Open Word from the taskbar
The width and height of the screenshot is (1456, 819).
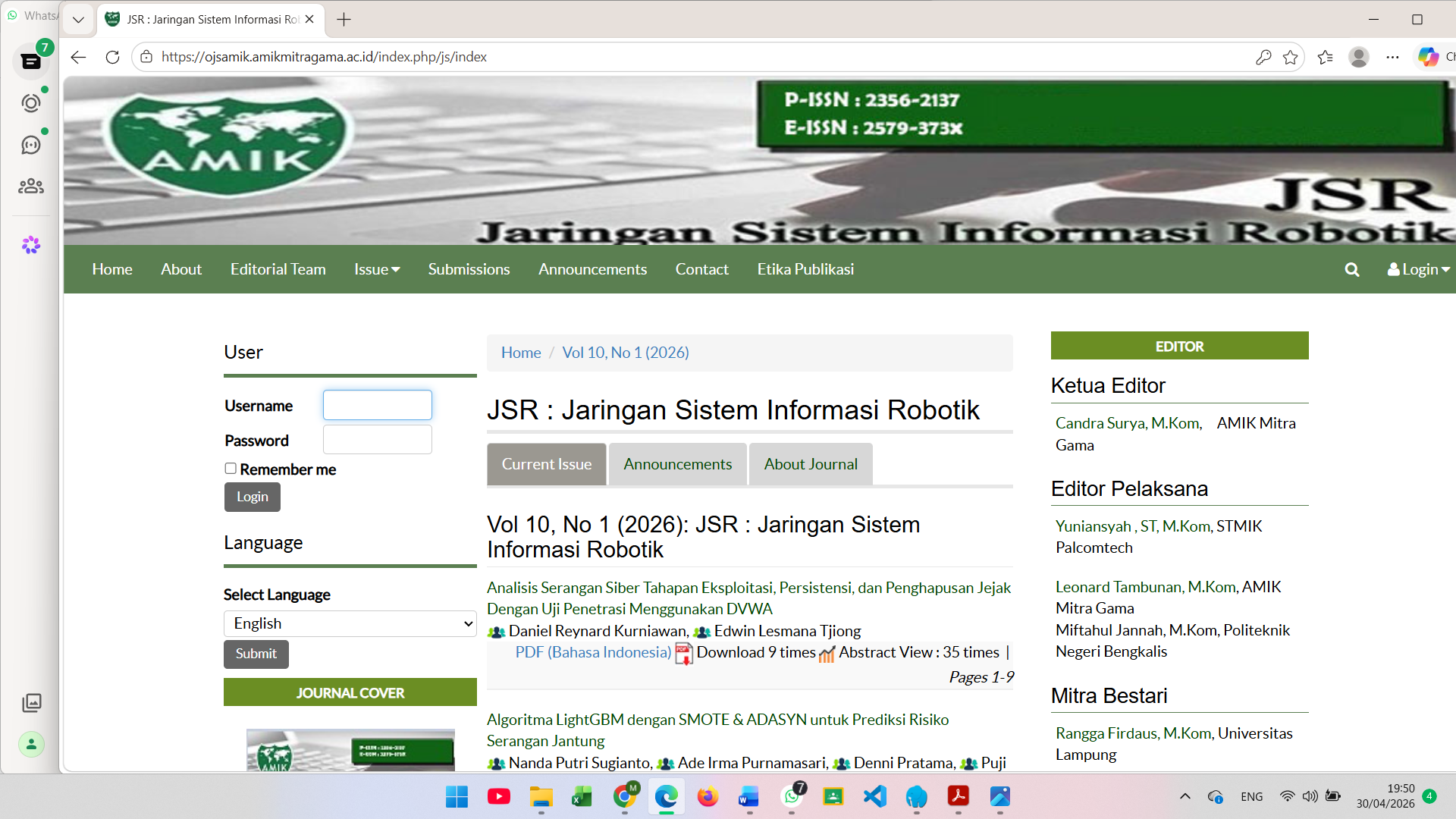pos(749,796)
